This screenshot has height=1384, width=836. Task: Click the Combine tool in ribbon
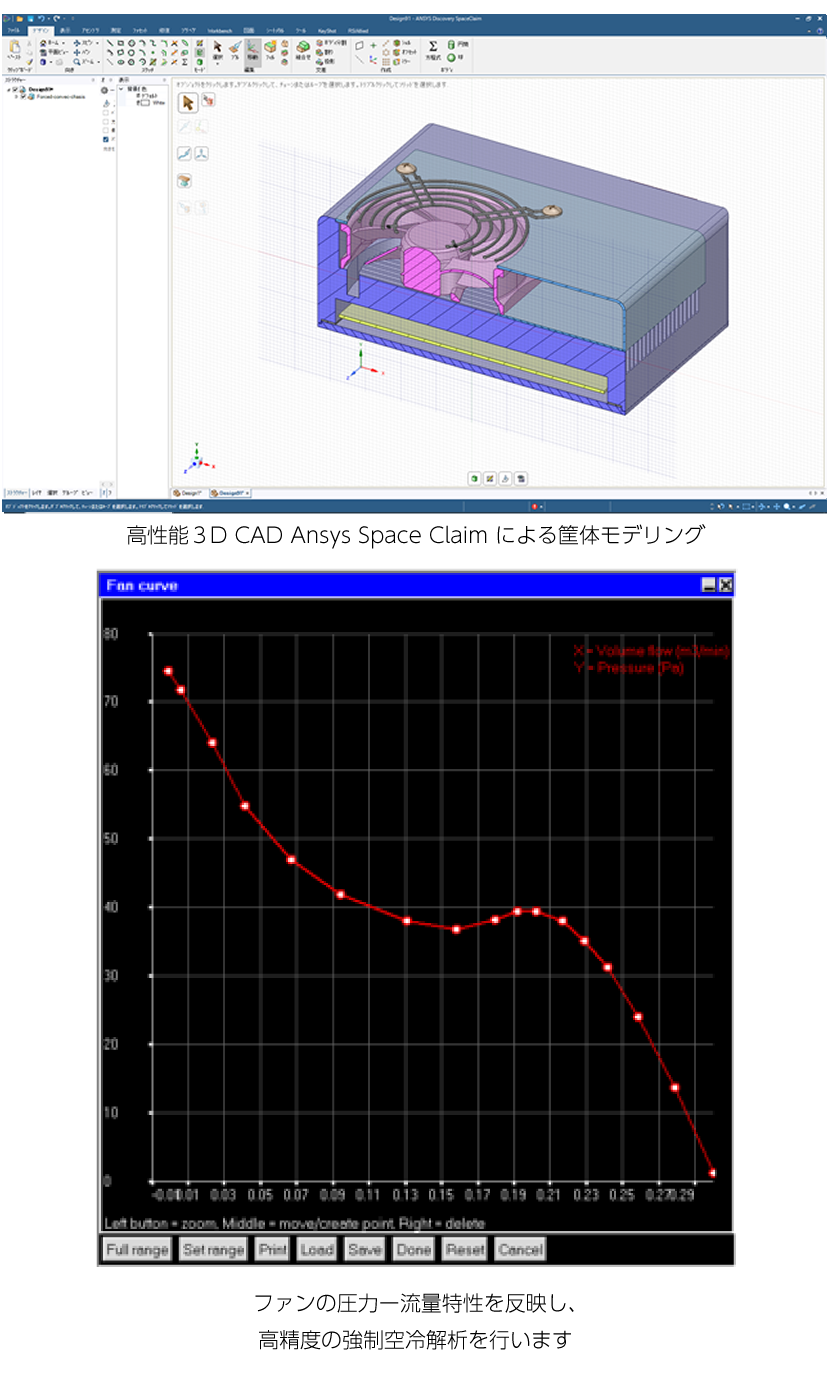[x=302, y=50]
